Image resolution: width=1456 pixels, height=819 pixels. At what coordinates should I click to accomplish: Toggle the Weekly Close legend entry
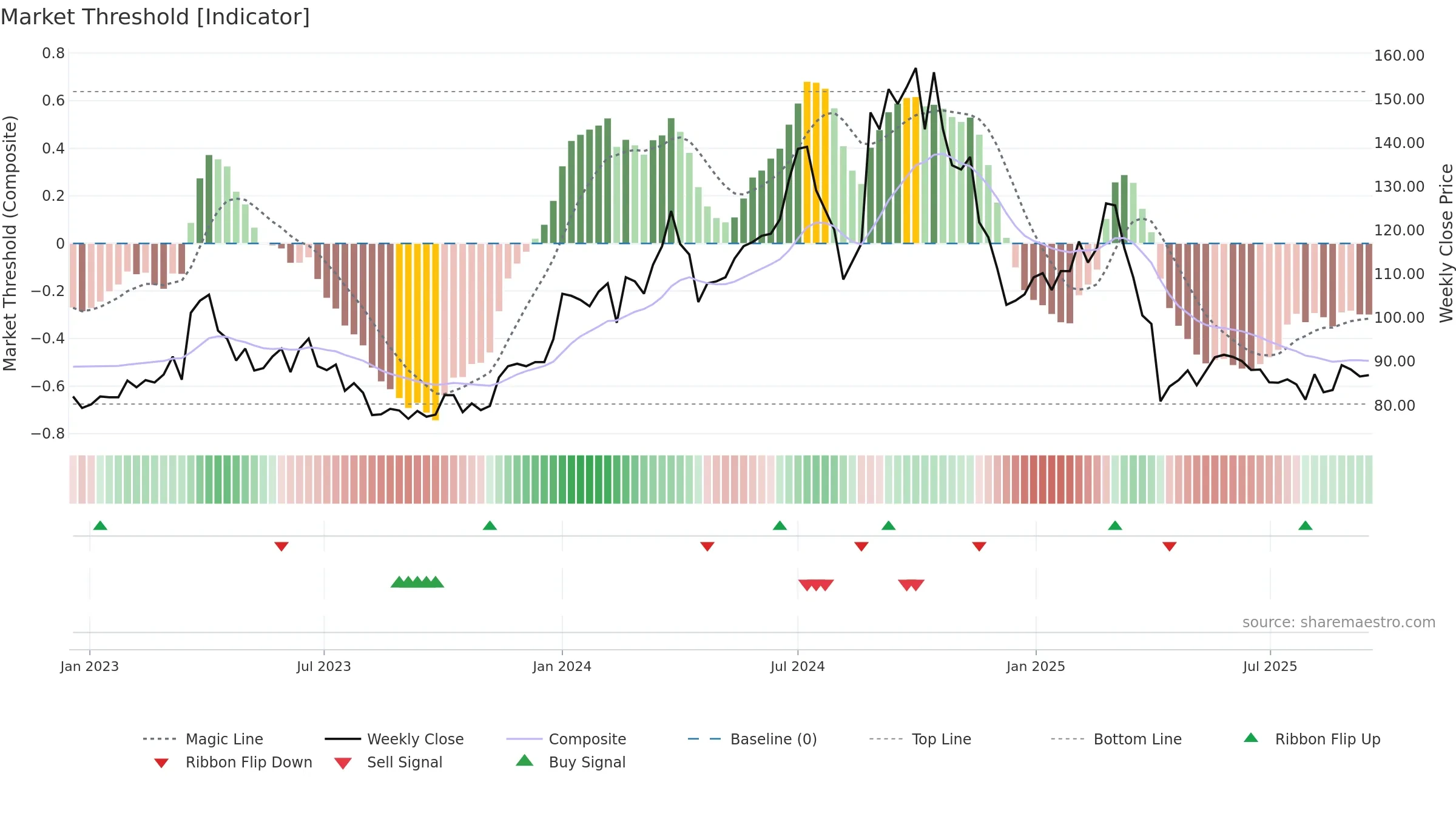(394, 739)
